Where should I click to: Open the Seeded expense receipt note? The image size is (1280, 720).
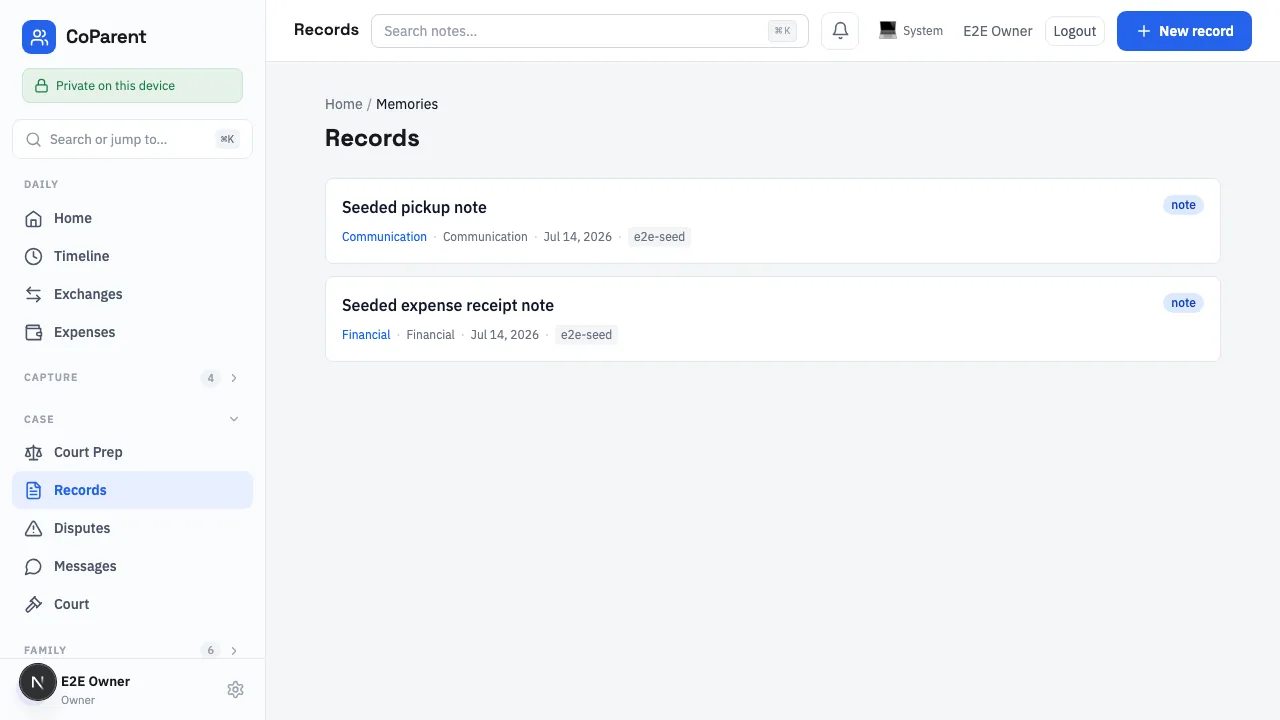[773, 319]
